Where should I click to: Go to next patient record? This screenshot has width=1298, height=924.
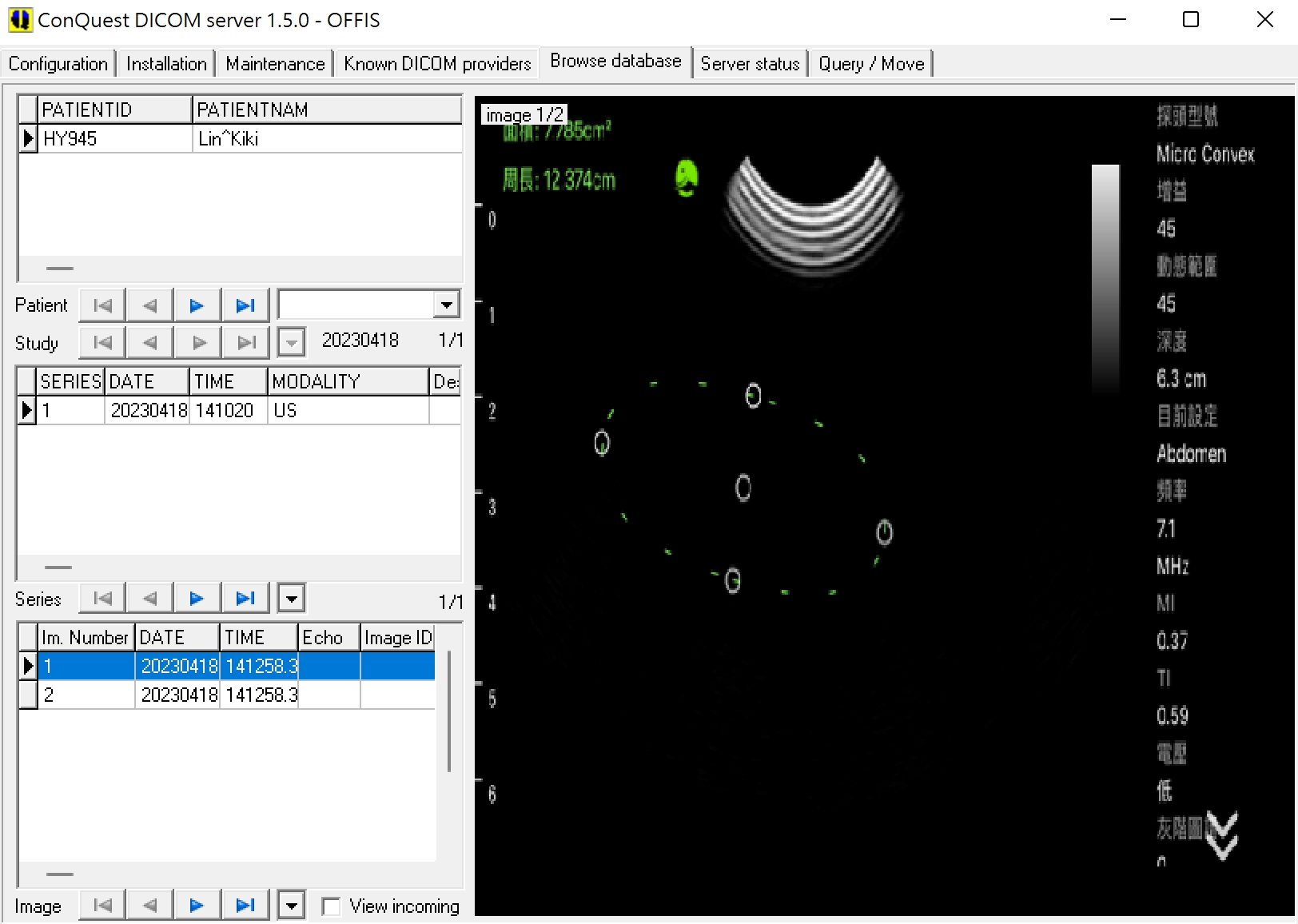(197, 305)
